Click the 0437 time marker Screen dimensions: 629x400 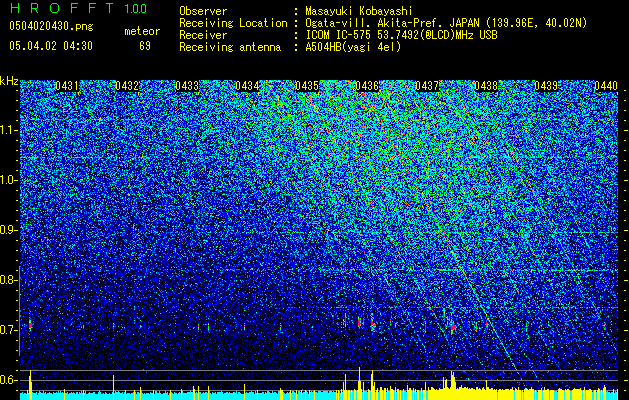pos(427,86)
